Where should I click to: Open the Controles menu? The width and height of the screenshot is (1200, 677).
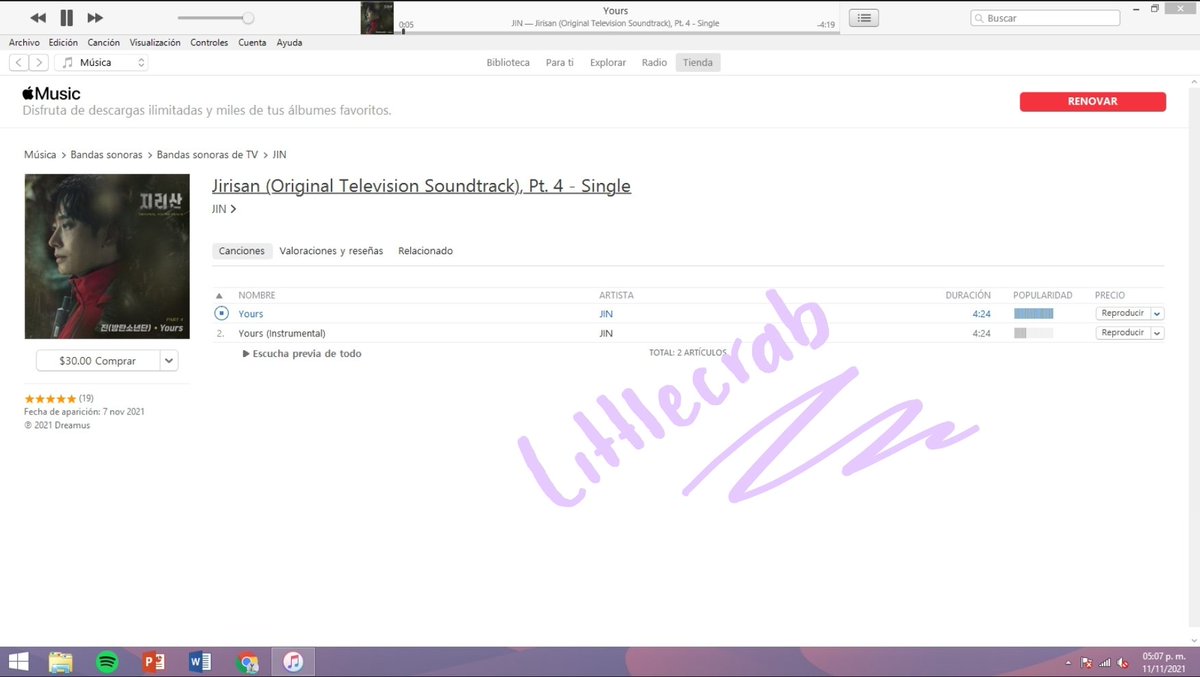209,43
